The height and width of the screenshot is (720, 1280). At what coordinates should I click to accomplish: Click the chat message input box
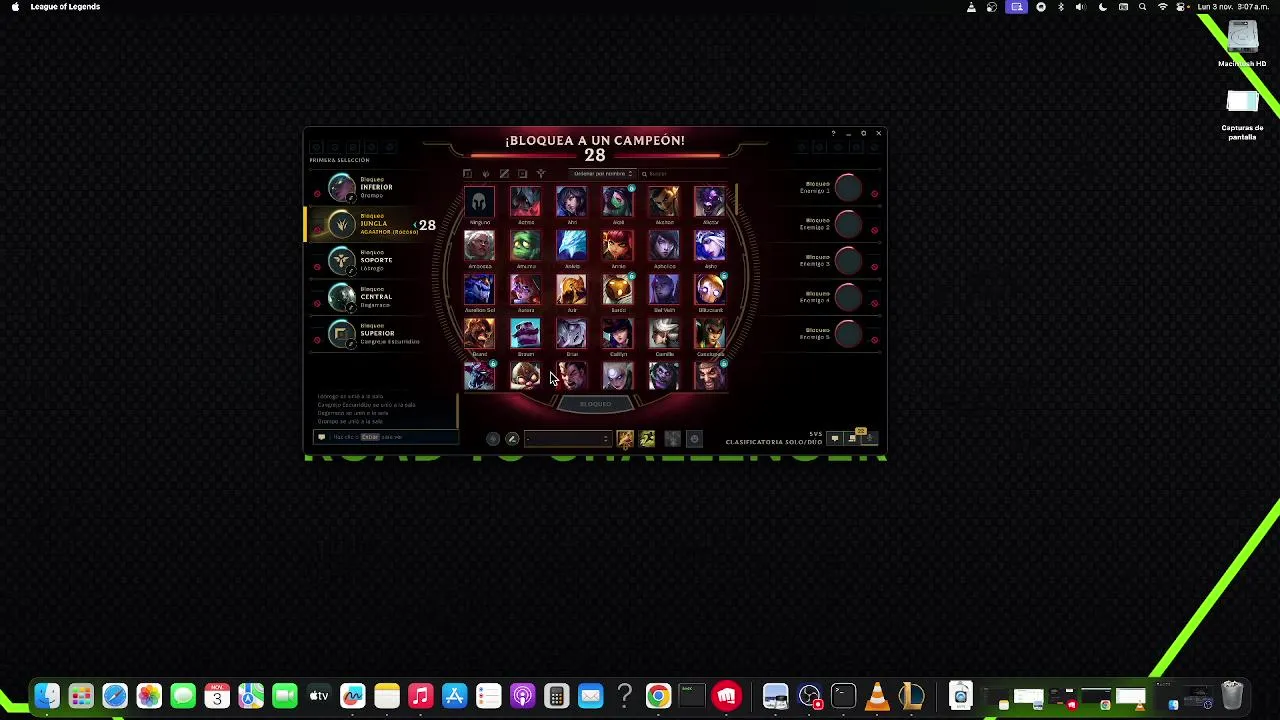(x=385, y=437)
